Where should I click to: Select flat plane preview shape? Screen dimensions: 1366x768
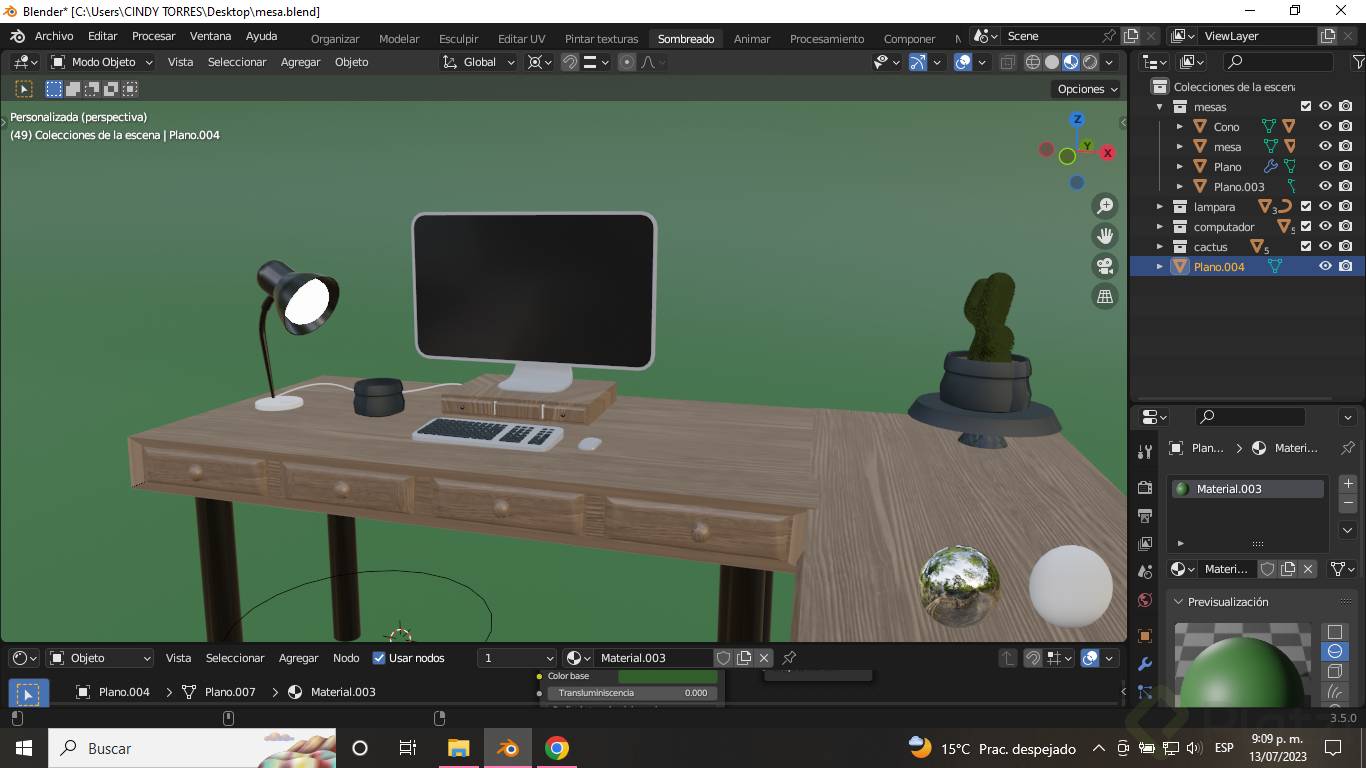[x=1334, y=632]
